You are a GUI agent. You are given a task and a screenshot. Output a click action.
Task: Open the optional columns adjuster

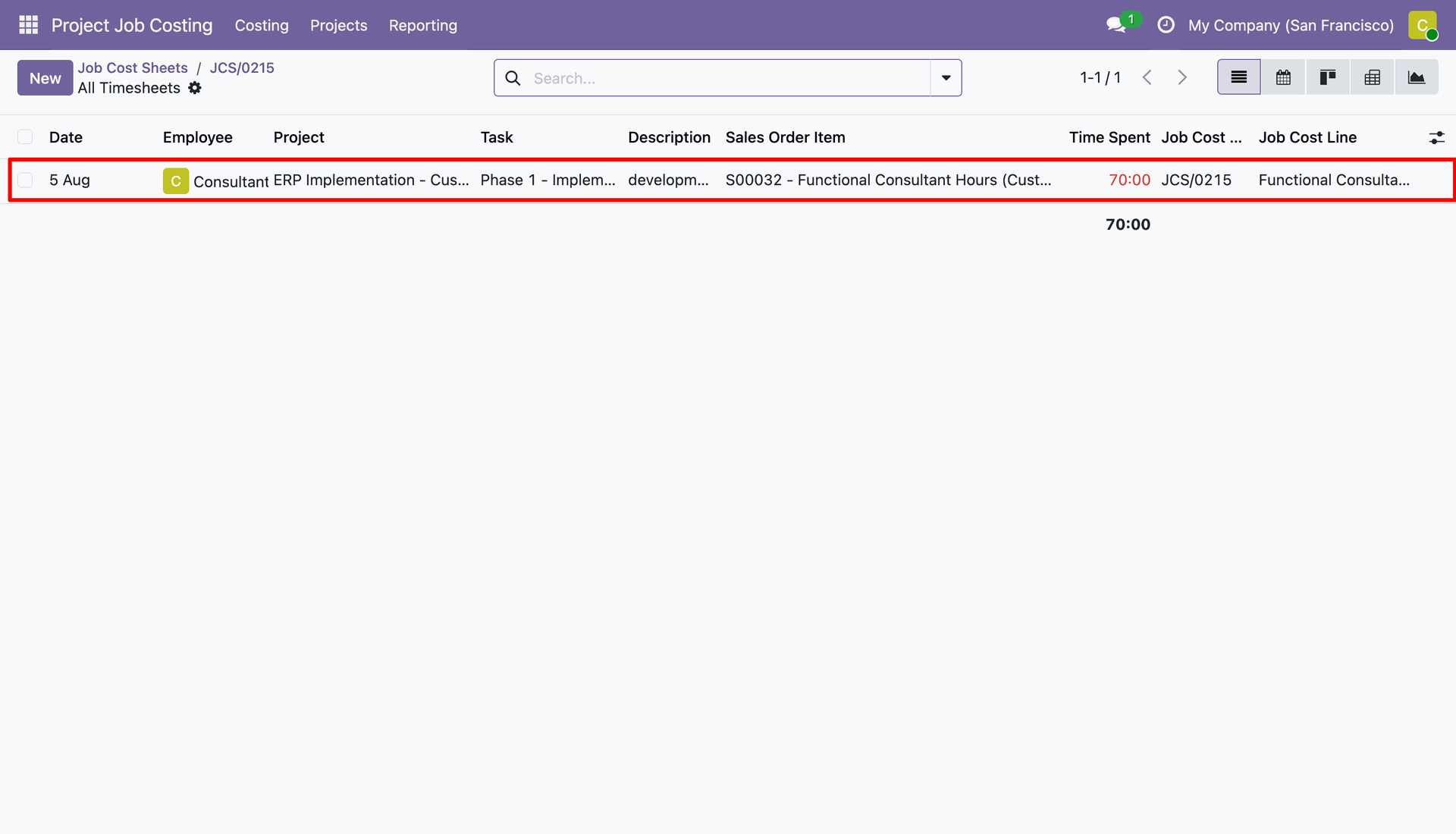click(x=1436, y=137)
